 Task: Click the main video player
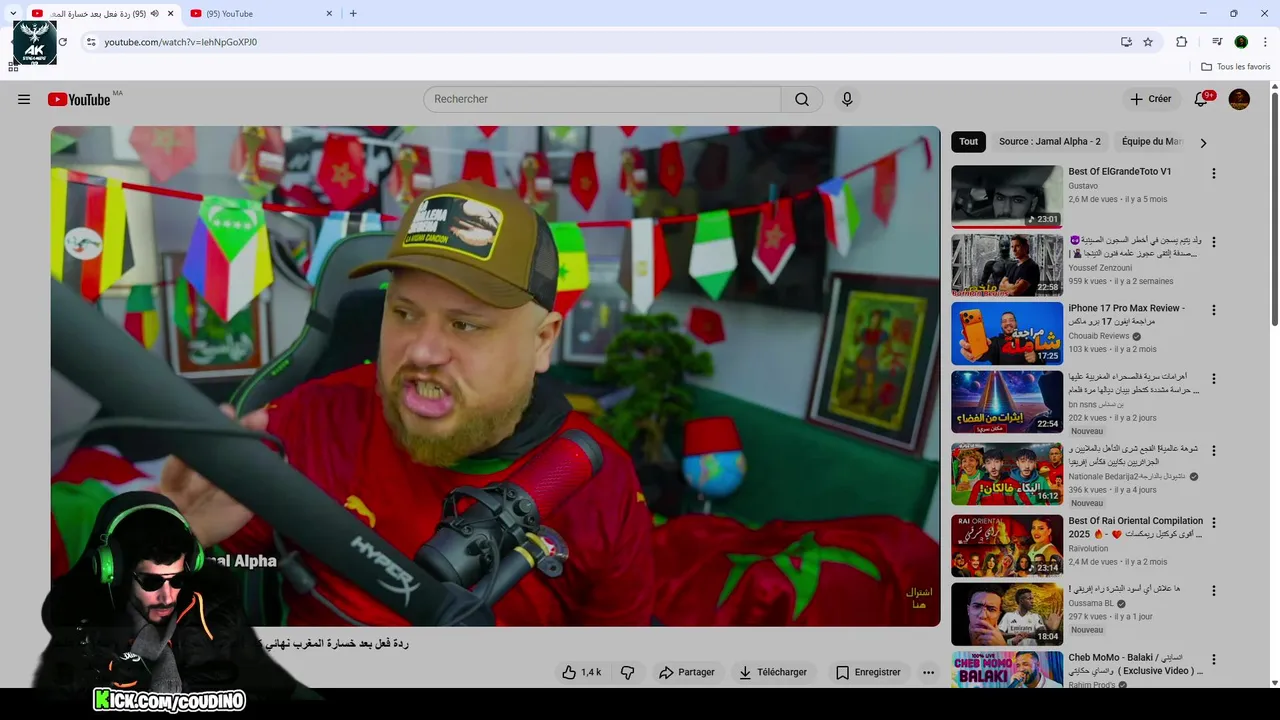[496, 376]
